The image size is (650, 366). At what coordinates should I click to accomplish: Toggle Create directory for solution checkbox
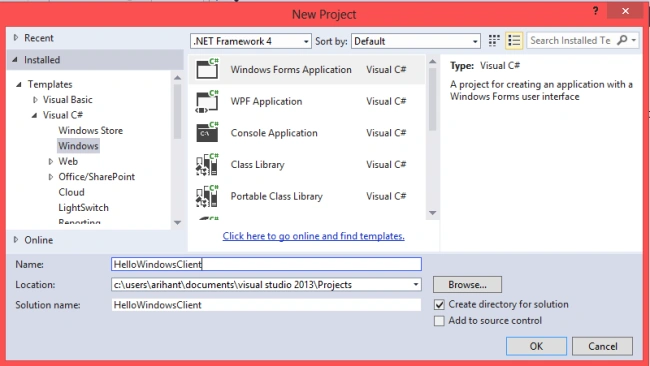point(439,305)
